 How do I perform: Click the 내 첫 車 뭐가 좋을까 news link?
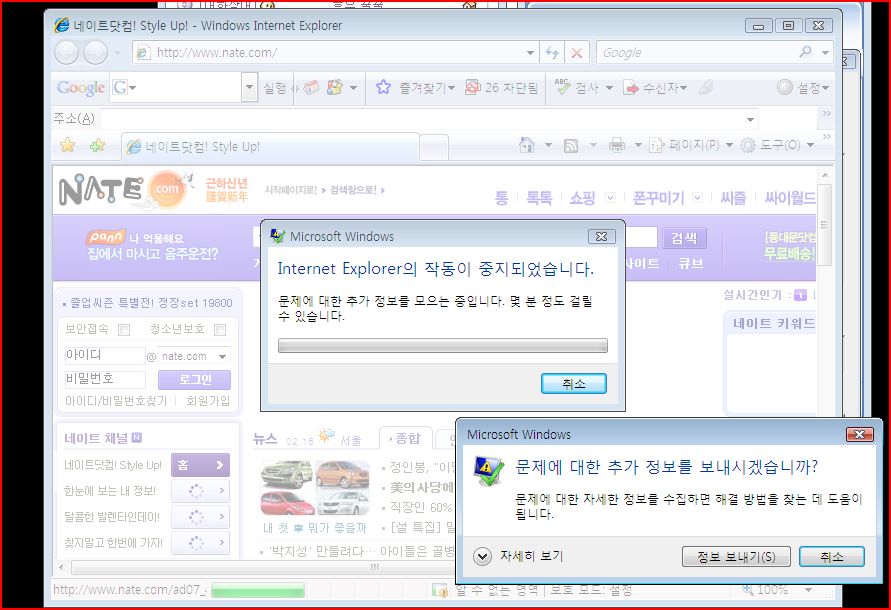coord(315,528)
